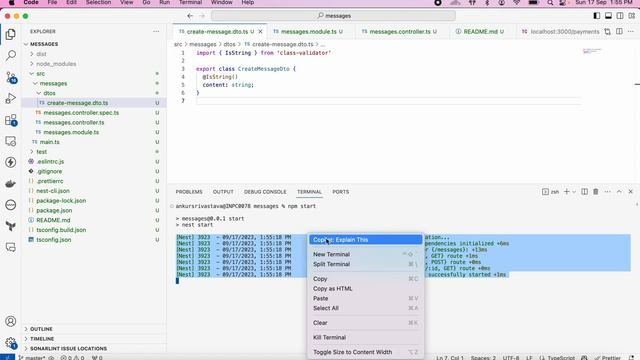Open the Extensions view
Screen dimensions: 640x360
pos(11,120)
